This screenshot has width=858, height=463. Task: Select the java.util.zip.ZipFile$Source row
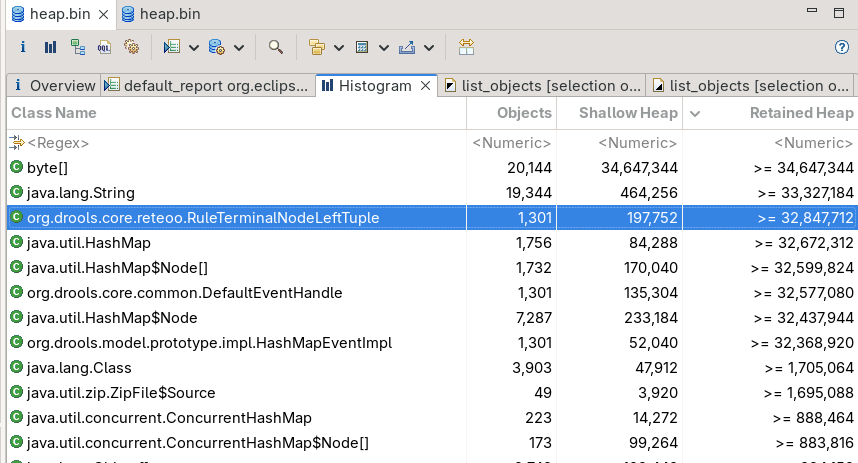(432, 393)
